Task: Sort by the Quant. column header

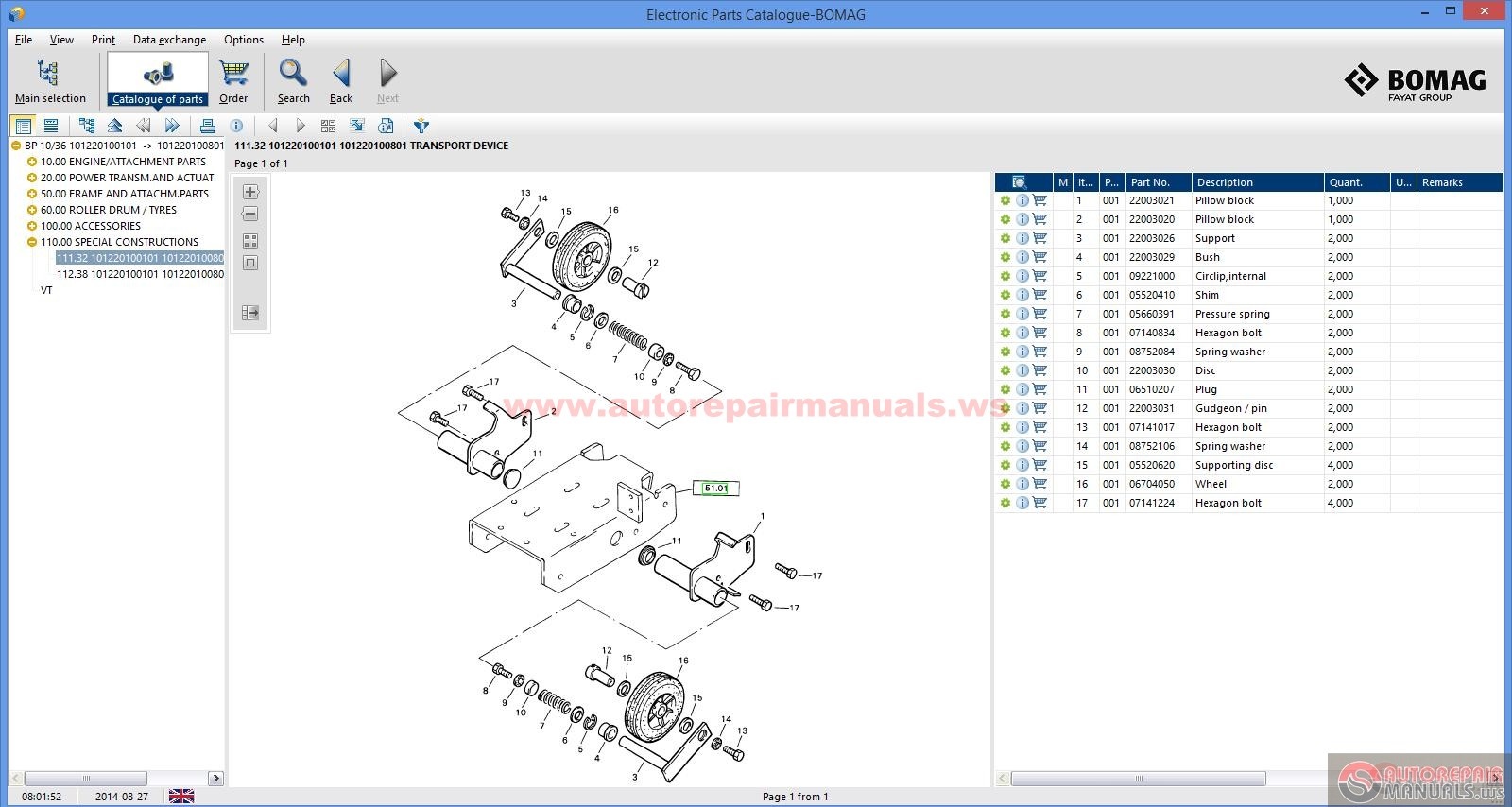Action: point(1357,182)
